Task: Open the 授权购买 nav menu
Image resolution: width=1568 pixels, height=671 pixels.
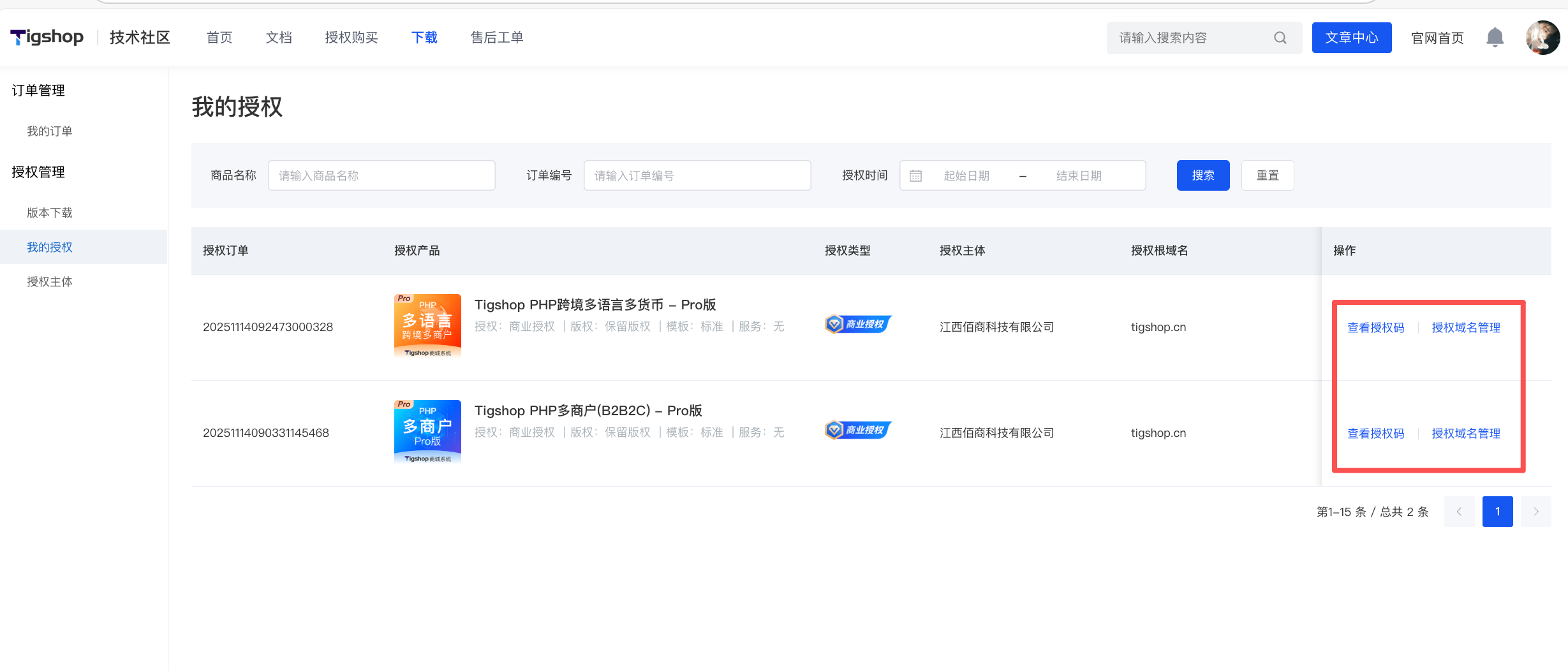Action: 351,38
